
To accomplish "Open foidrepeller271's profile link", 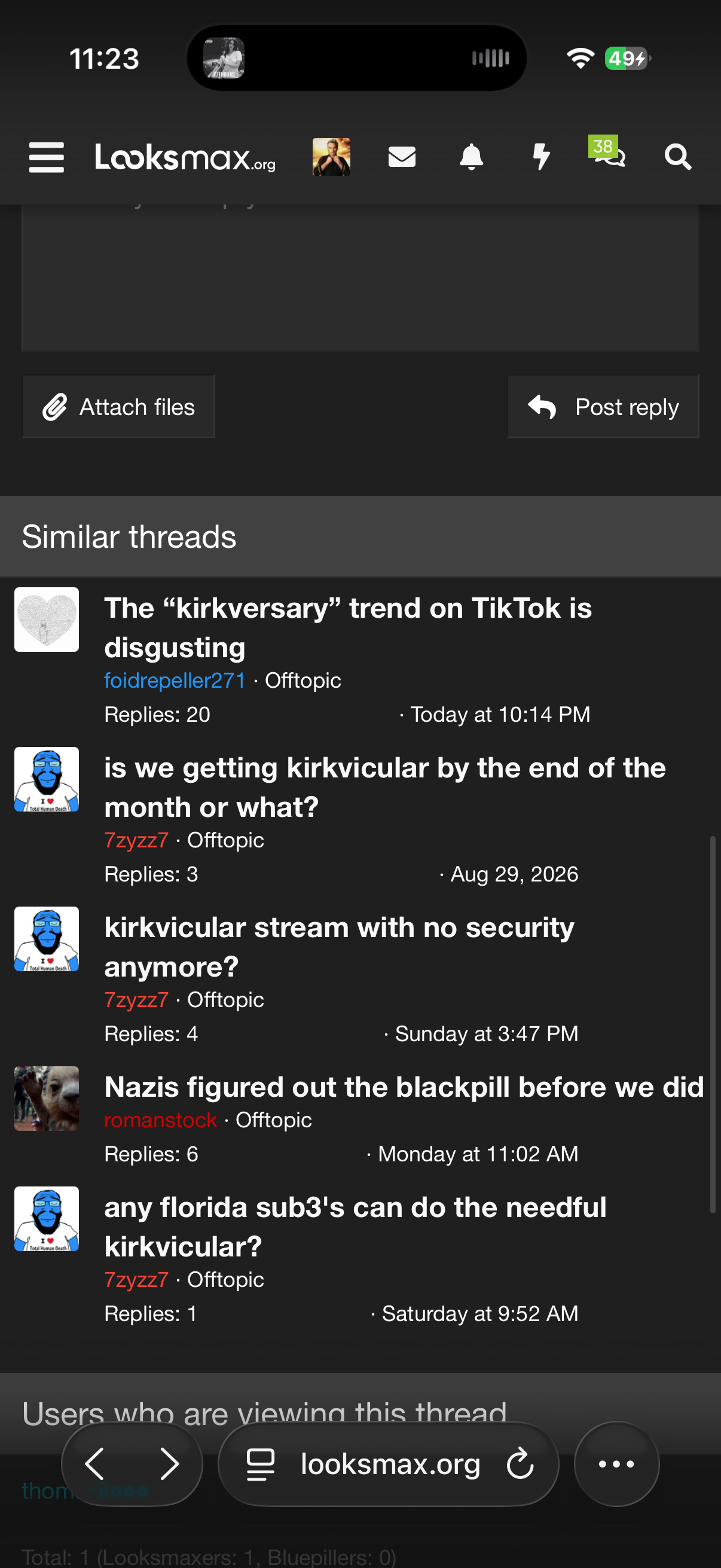I will [175, 680].
